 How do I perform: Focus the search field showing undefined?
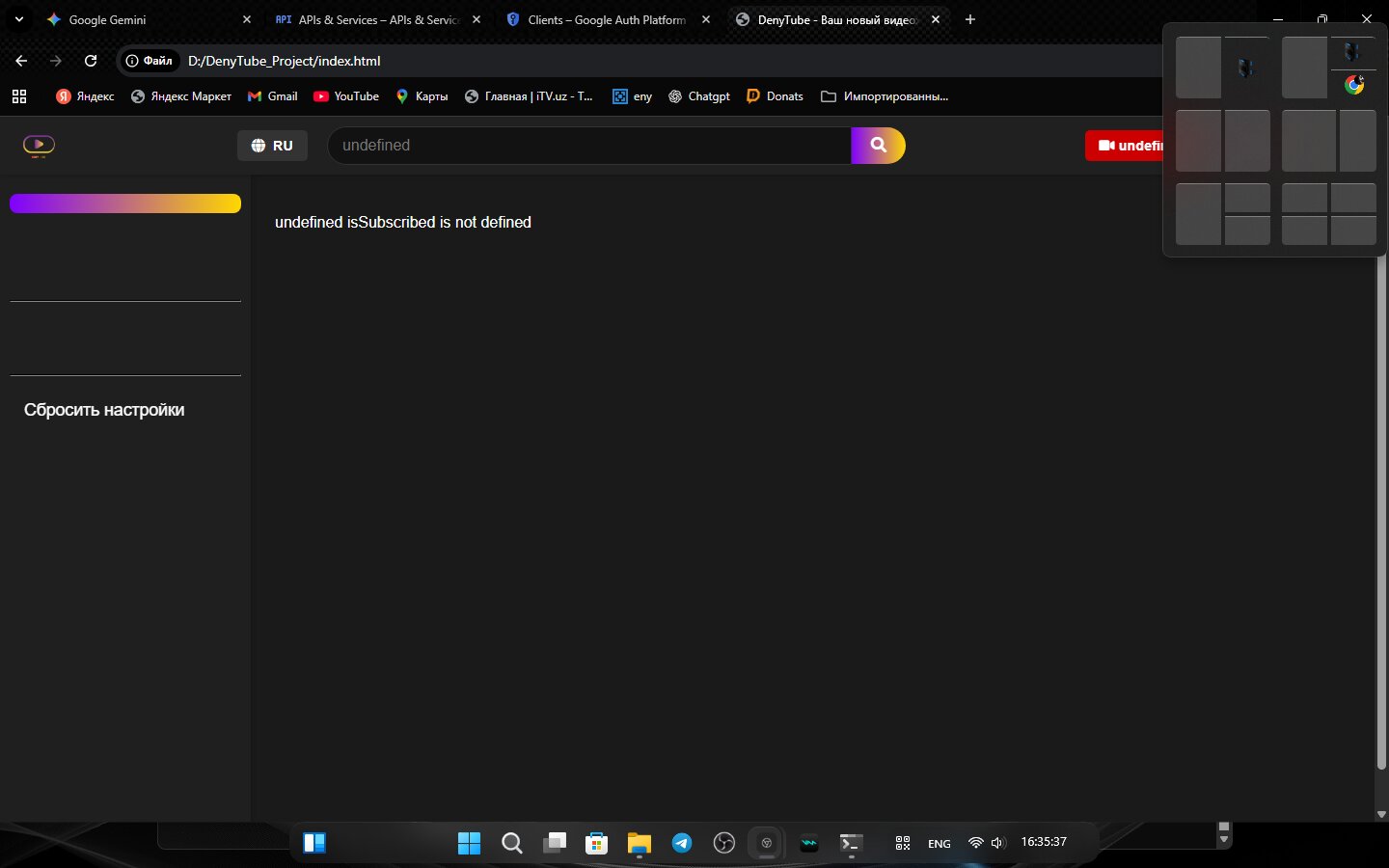pos(588,146)
